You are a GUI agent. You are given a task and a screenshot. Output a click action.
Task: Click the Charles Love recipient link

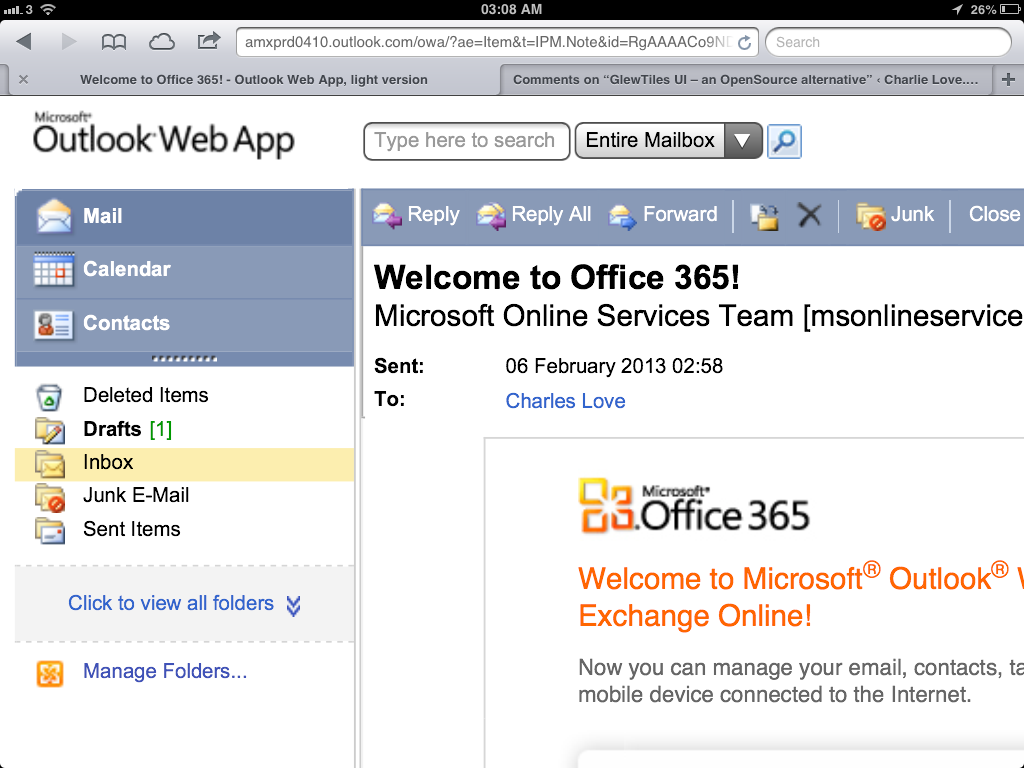[x=565, y=401]
